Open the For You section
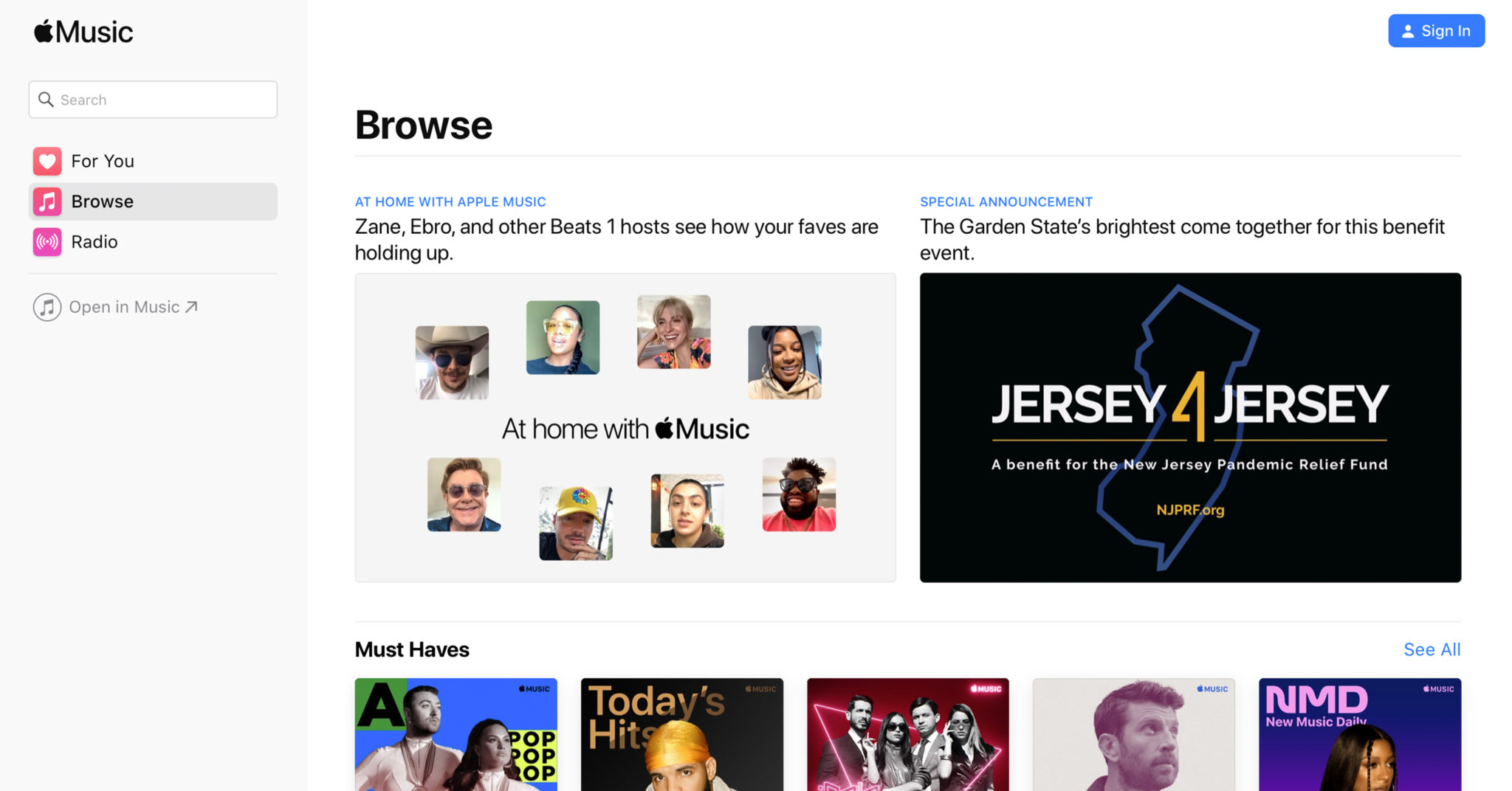Image resolution: width=1512 pixels, height=791 pixels. (103, 161)
